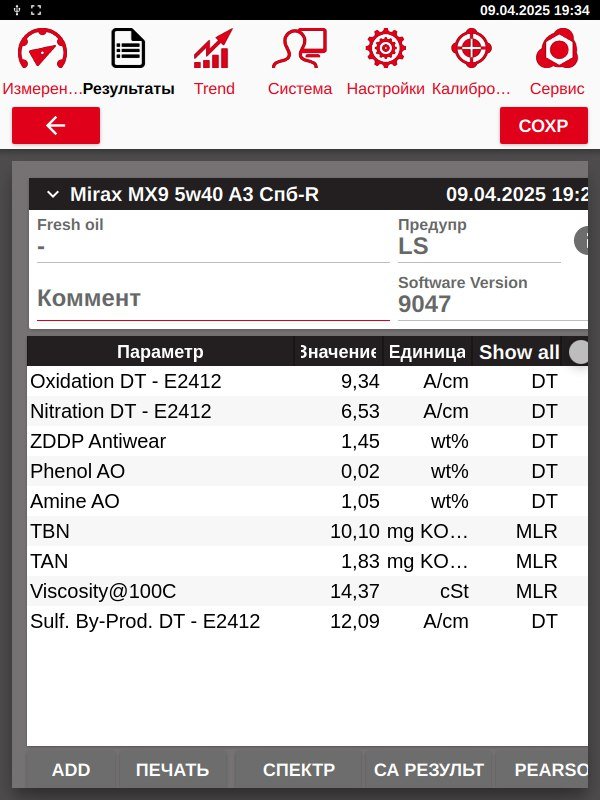Open the Сервис icon
600x800 pixels.
pyautogui.click(x=557, y=48)
